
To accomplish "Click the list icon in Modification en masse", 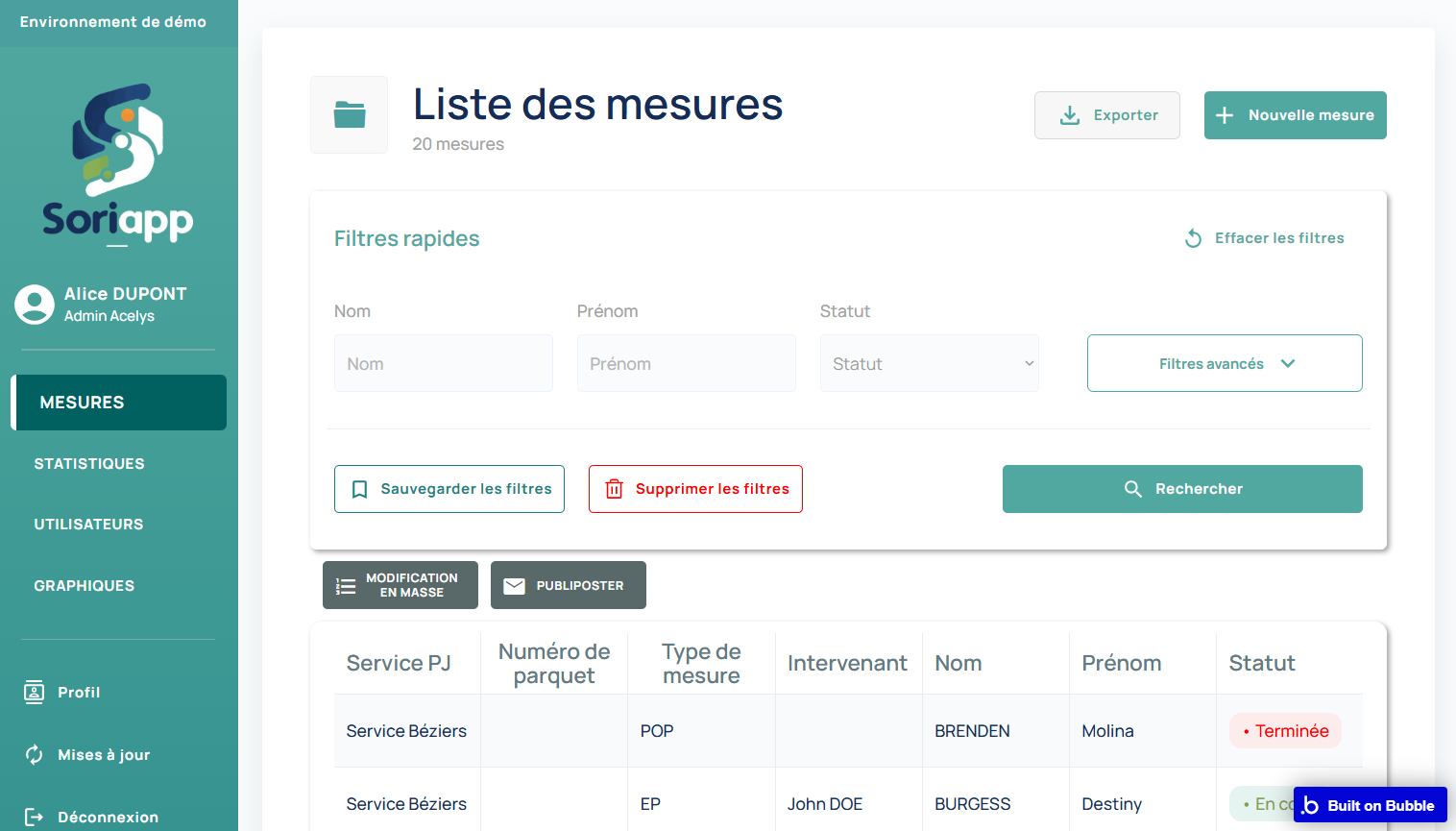I will pos(346,586).
